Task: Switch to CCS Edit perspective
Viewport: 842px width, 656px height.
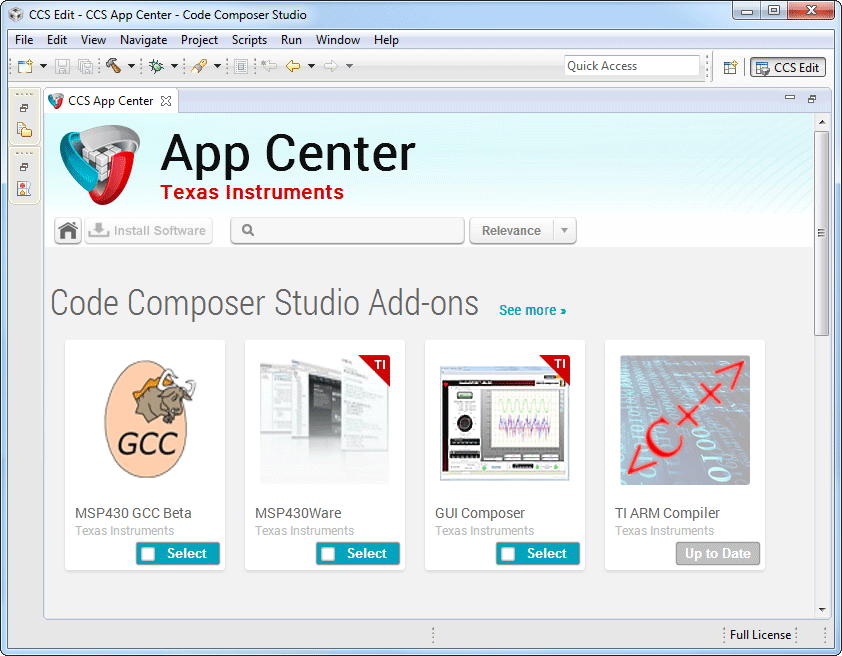Action: (787, 67)
